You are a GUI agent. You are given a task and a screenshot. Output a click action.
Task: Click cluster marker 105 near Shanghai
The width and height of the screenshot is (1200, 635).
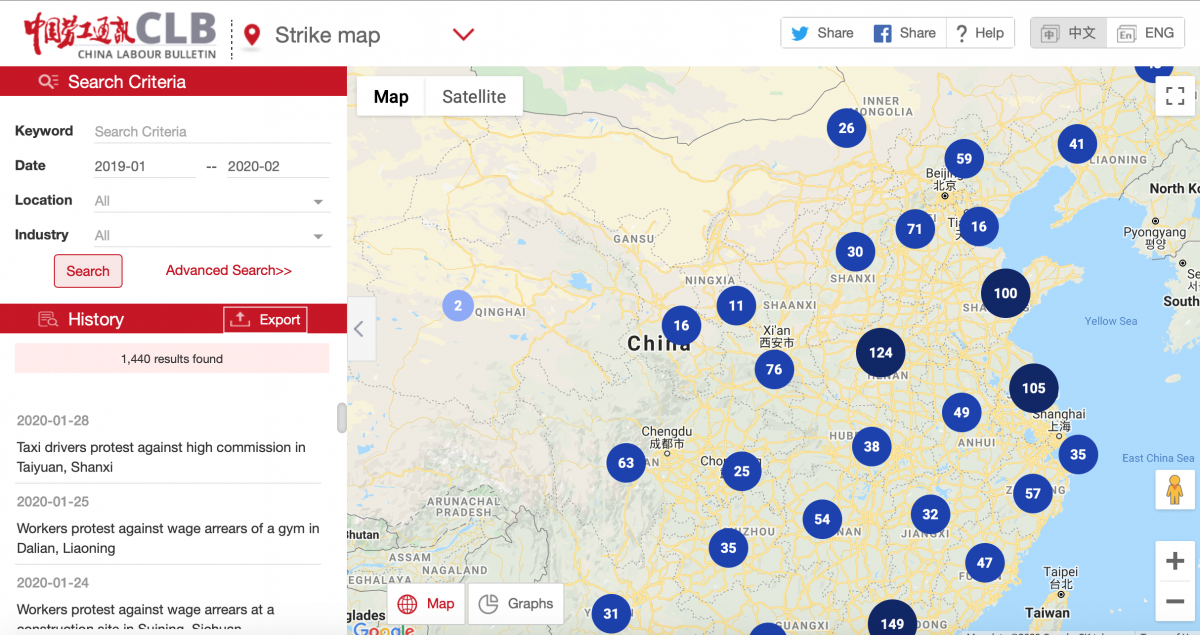tap(1034, 388)
